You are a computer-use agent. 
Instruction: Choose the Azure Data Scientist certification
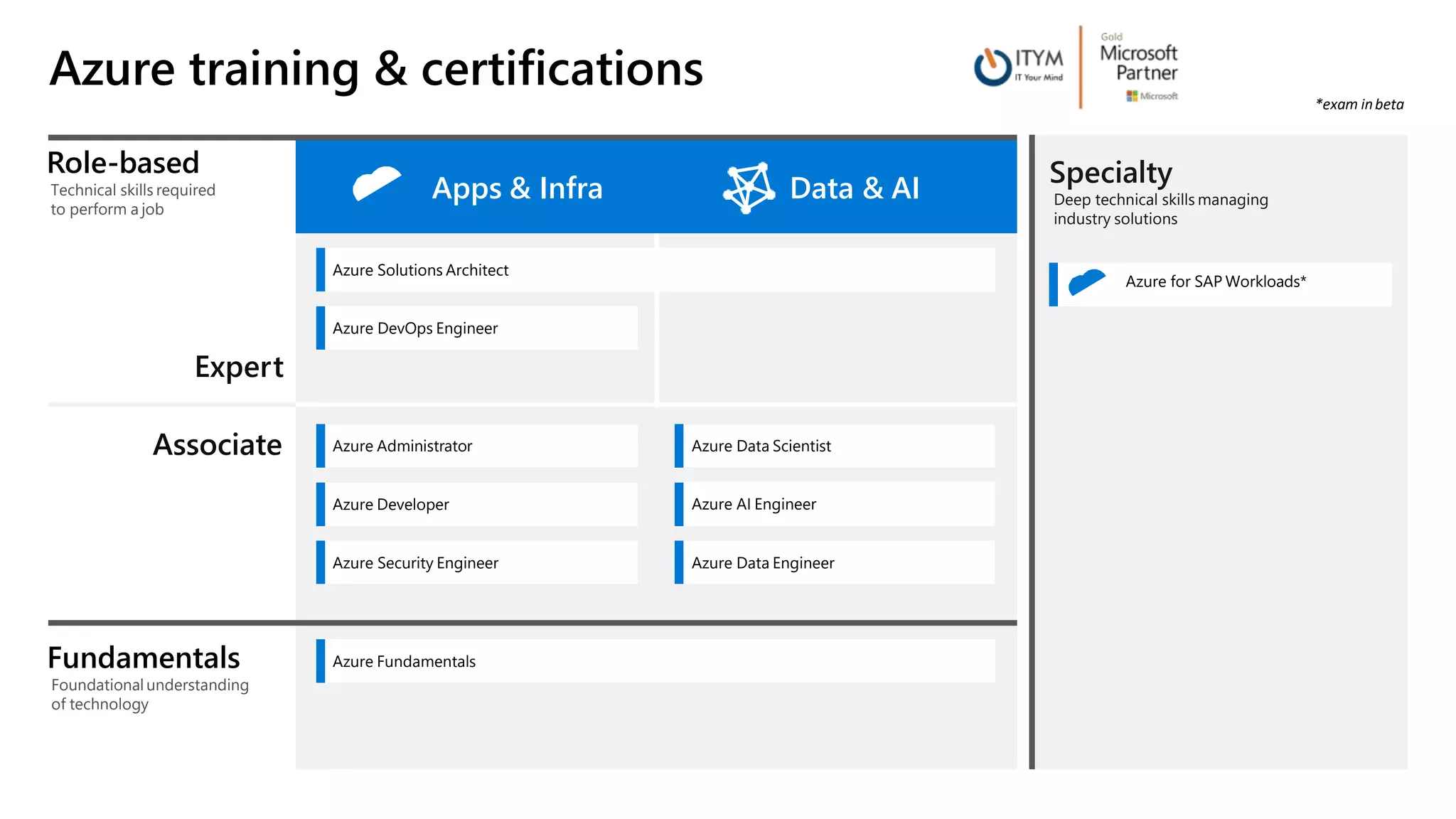coord(835,446)
